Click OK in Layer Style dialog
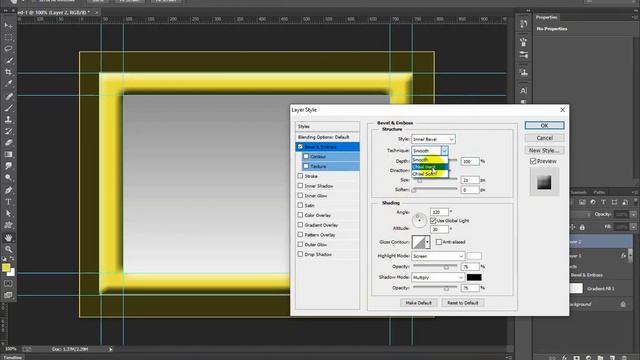The image size is (640, 360). pos(544,125)
